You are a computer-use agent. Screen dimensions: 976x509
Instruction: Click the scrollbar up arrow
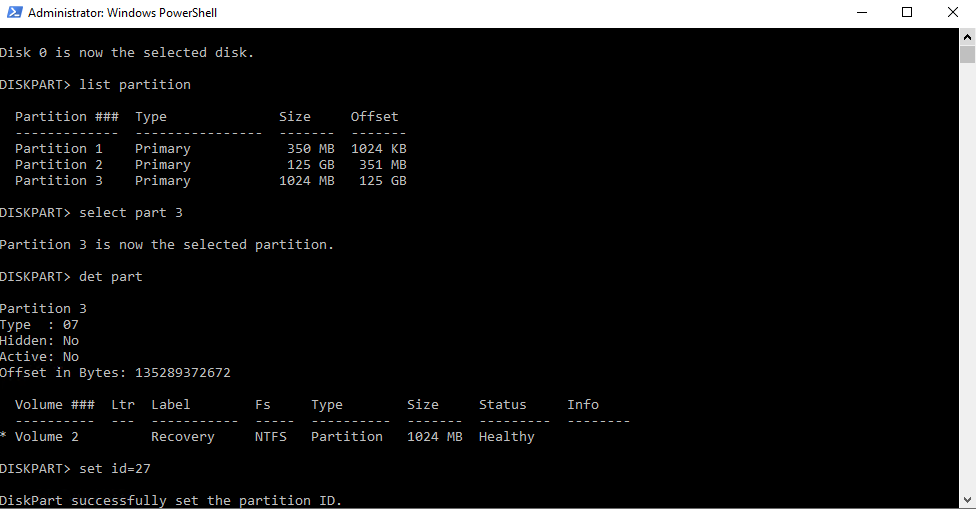(x=967, y=37)
